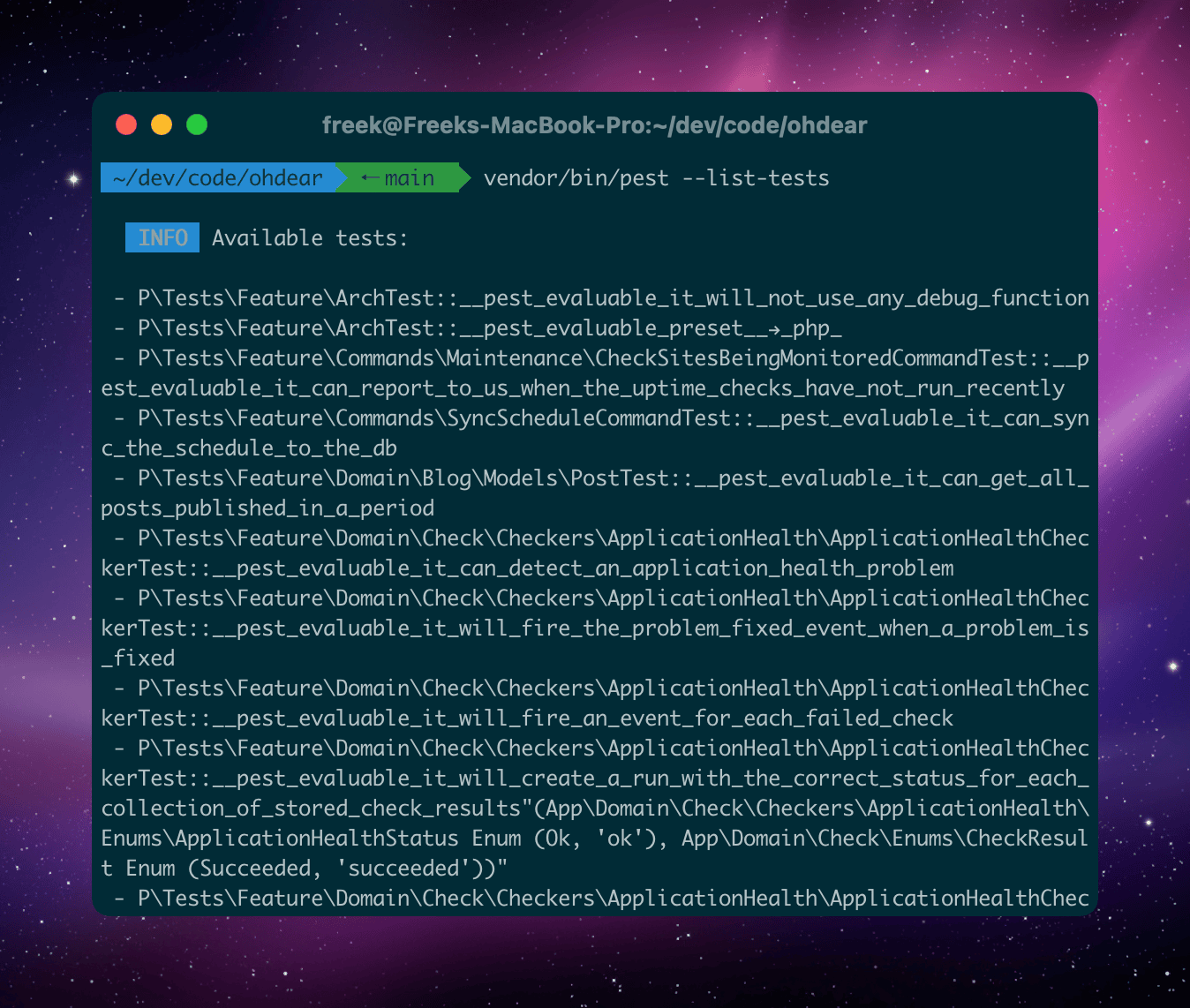Viewport: 1190px width, 1008px height.
Task: Click the vendor/bin/pest --list-tests command
Action: [656, 178]
